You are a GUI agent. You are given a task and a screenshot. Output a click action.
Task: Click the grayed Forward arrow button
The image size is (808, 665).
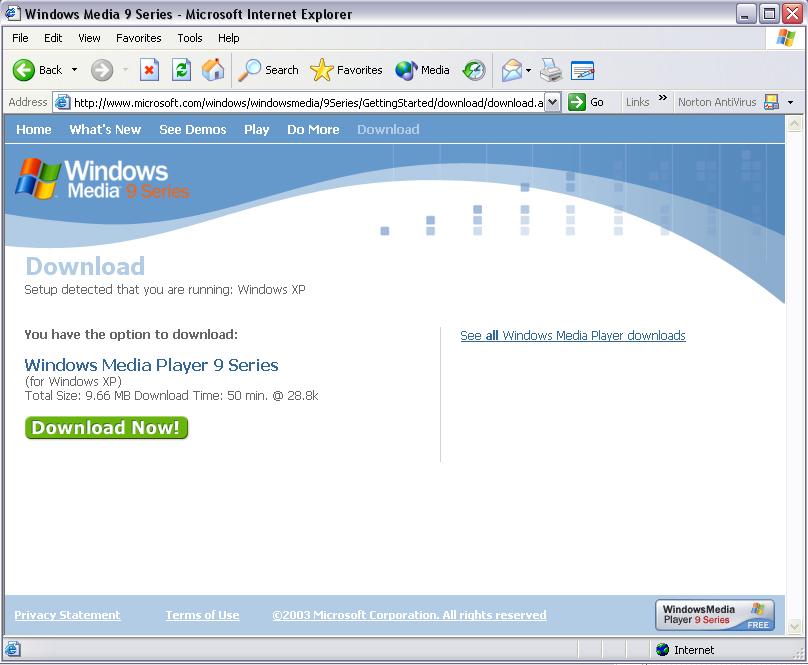tap(102, 70)
